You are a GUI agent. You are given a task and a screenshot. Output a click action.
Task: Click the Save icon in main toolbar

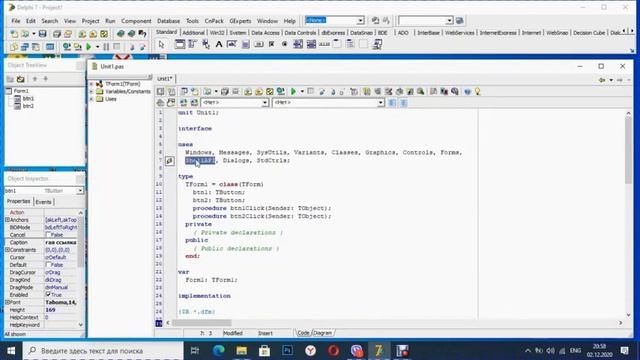(42, 33)
